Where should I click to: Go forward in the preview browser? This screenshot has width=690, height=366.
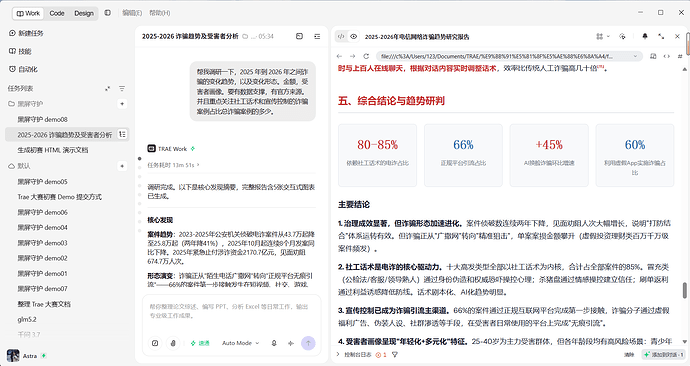click(352, 56)
